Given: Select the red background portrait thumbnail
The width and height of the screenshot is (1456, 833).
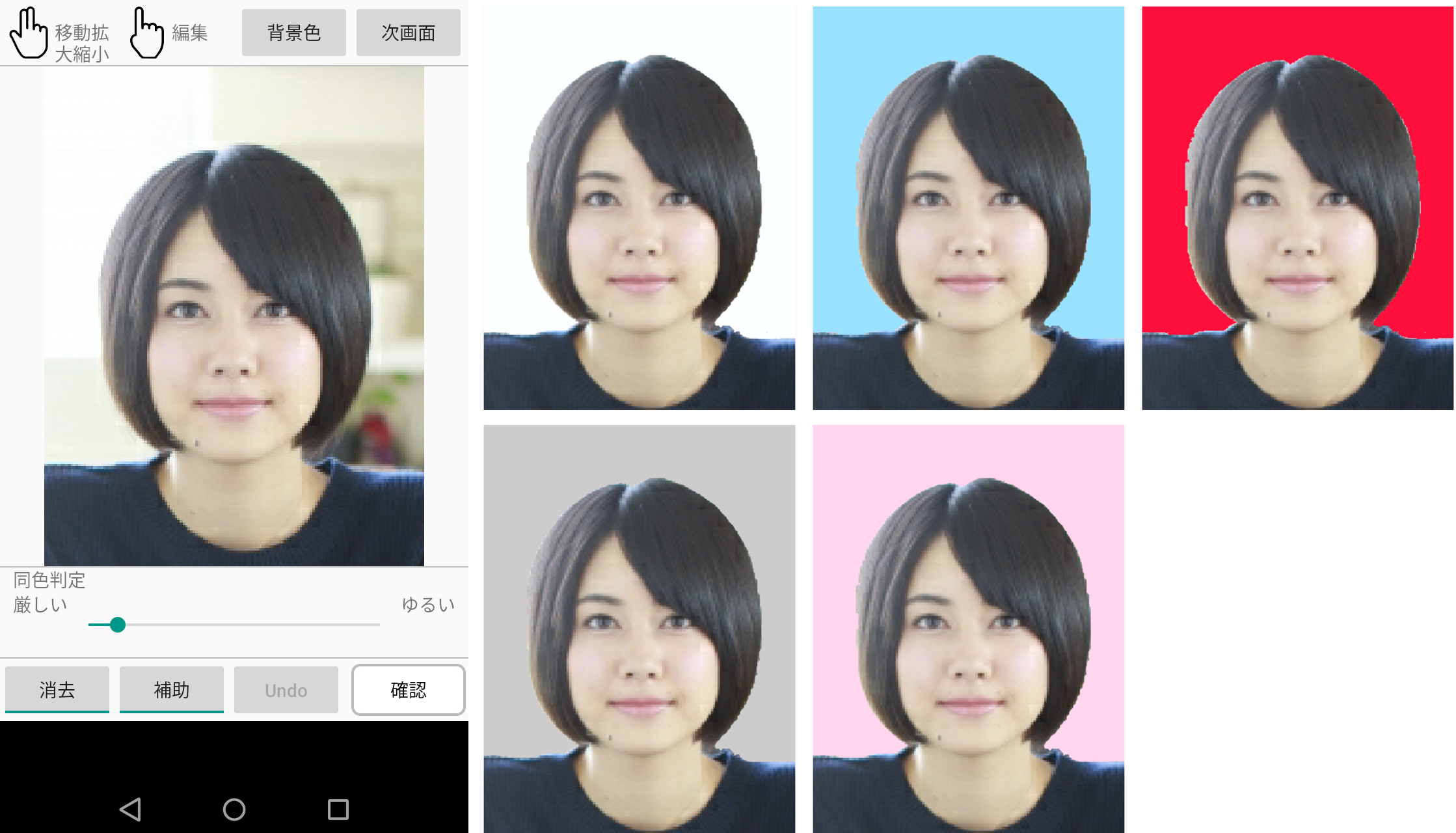Looking at the screenshot, I should tap(1297, 208).
